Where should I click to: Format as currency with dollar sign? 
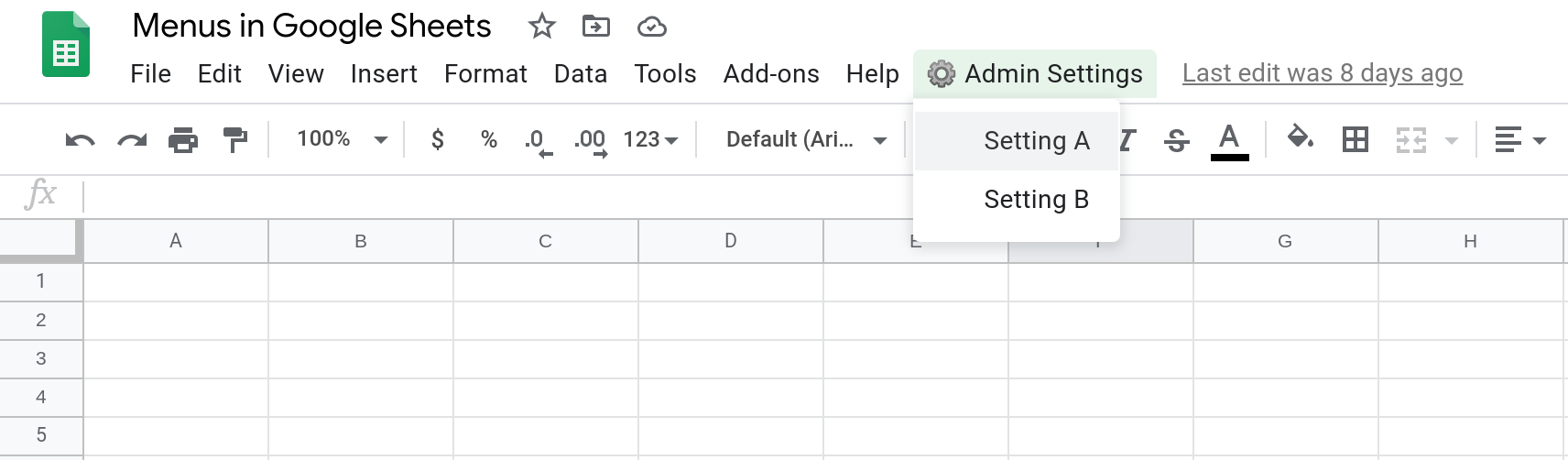438,139
